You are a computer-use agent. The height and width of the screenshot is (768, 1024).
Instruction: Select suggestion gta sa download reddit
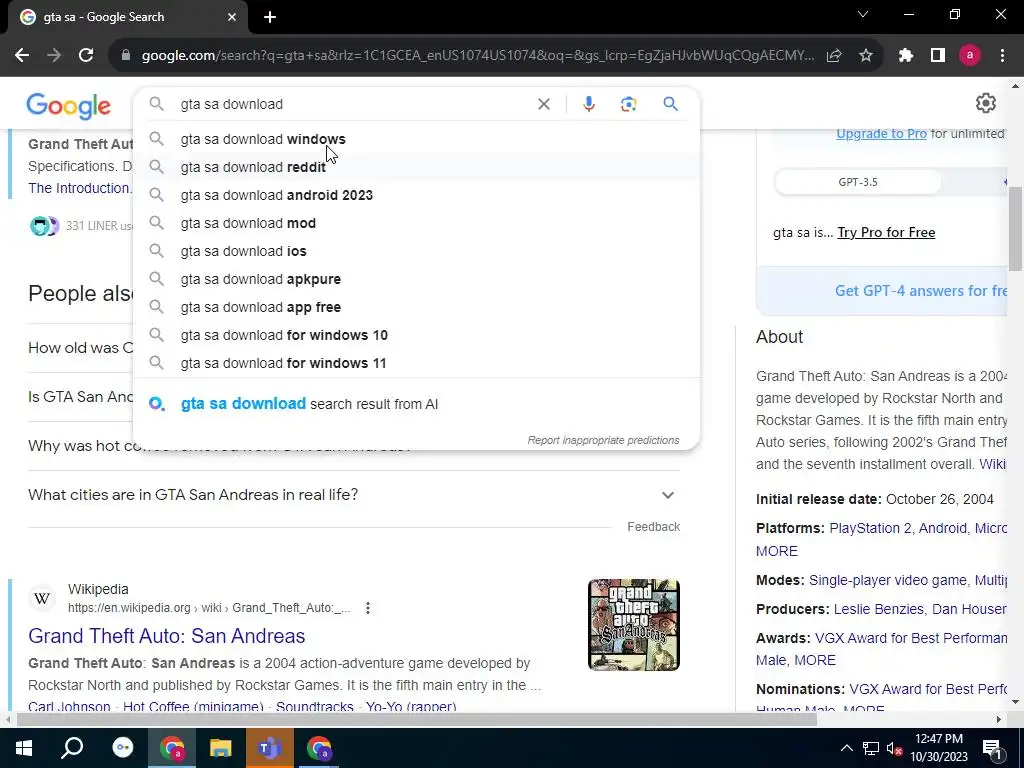click(417, 167)
